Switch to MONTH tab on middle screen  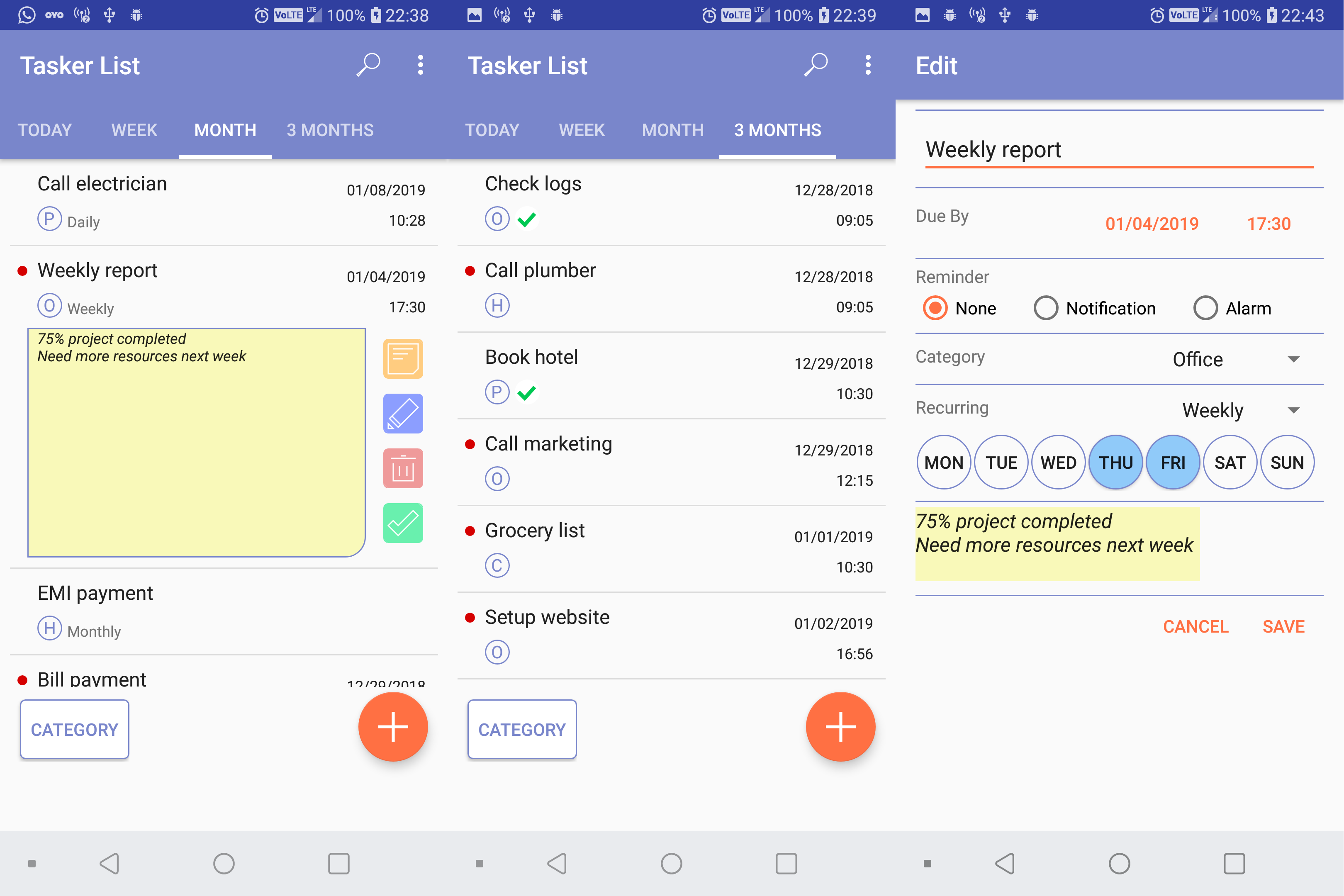[x=672, y=130]
